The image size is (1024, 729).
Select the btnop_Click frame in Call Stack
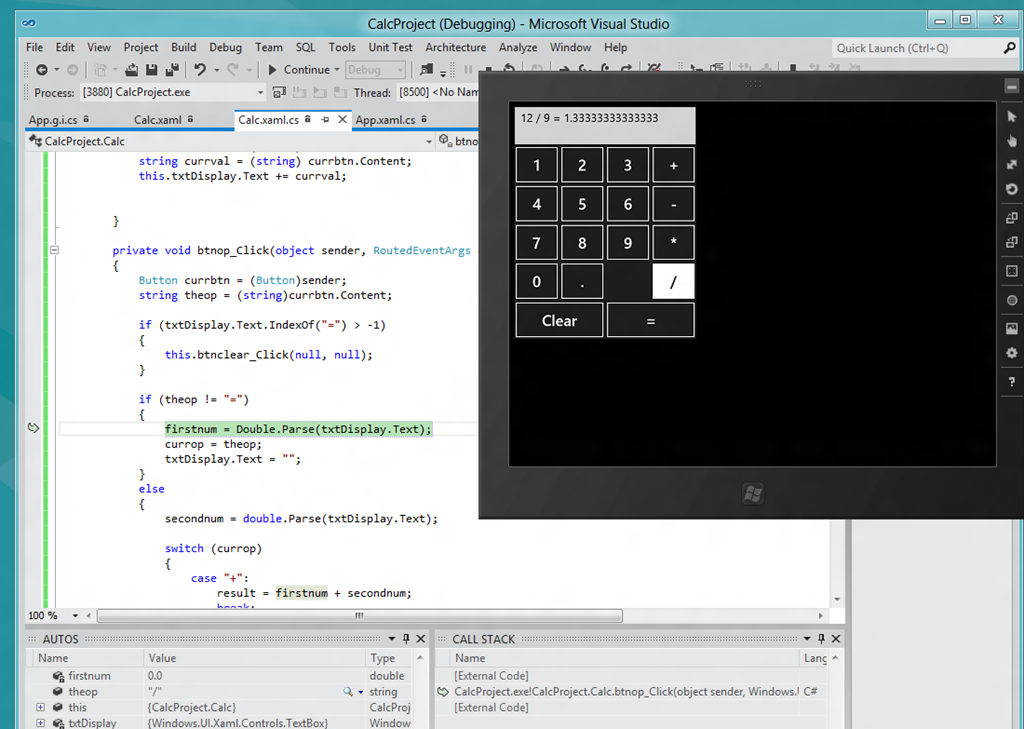click(x=624, y=691)
